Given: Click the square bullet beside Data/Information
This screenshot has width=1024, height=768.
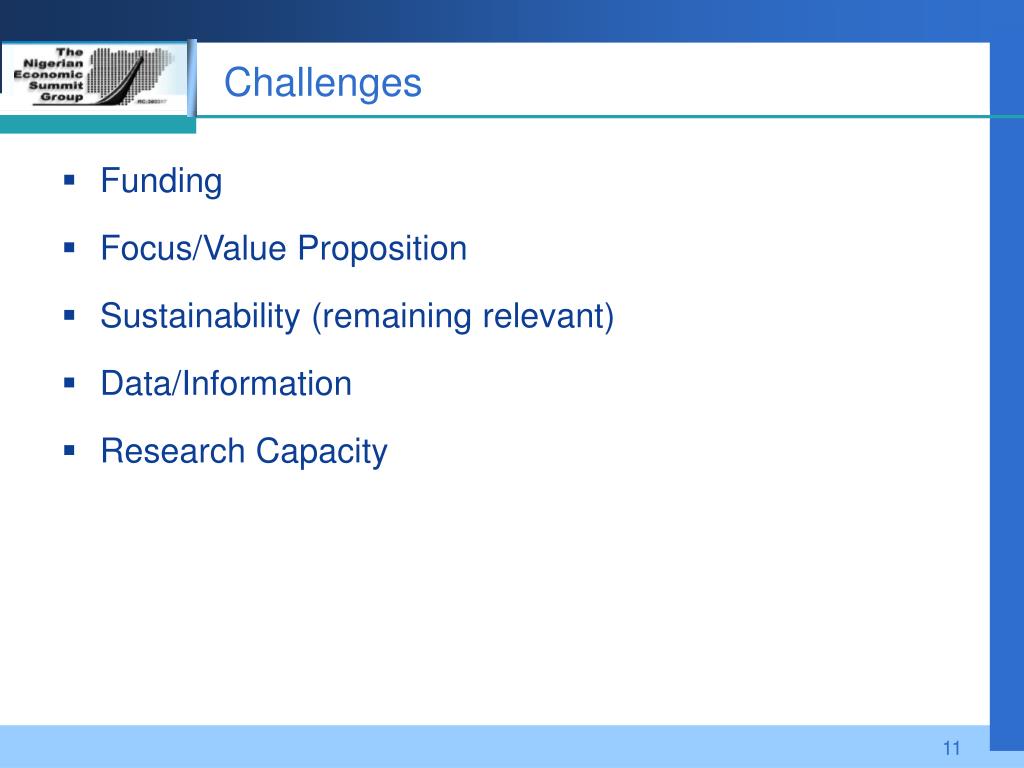Looking at the screenshot, I should coord(70,383).
